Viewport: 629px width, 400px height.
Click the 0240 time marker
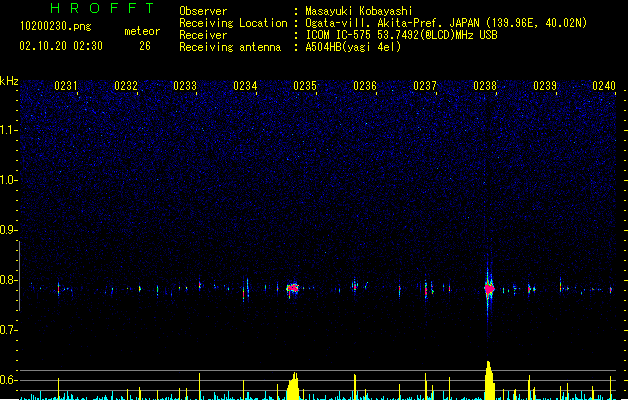[604, 86]
